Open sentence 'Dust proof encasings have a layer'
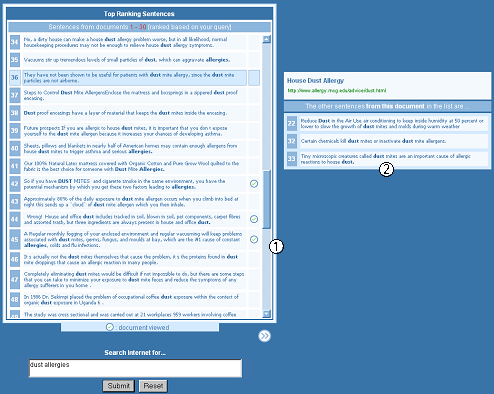This screenshot has width=494, height=394. 134,113
